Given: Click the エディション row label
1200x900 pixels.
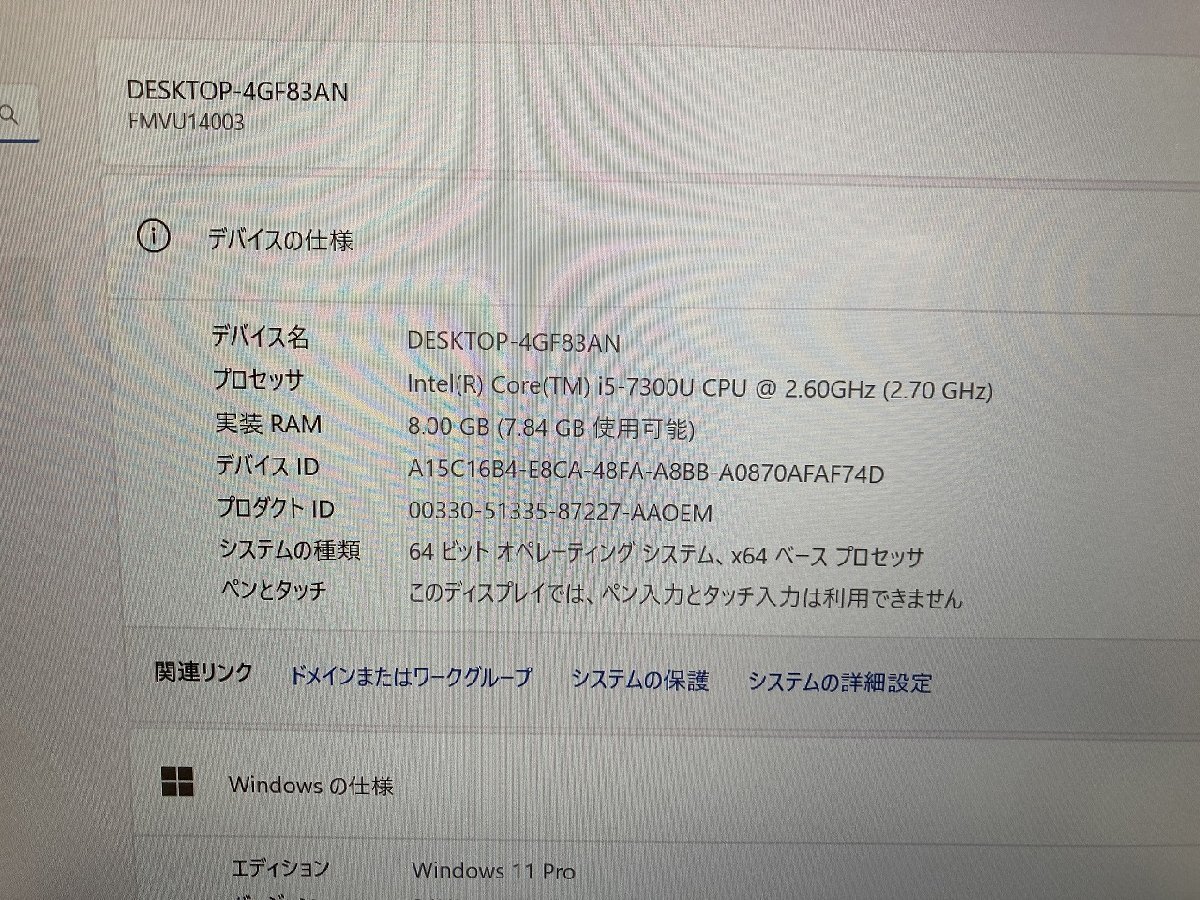Looking at the screenshot, I should point(279,868).
